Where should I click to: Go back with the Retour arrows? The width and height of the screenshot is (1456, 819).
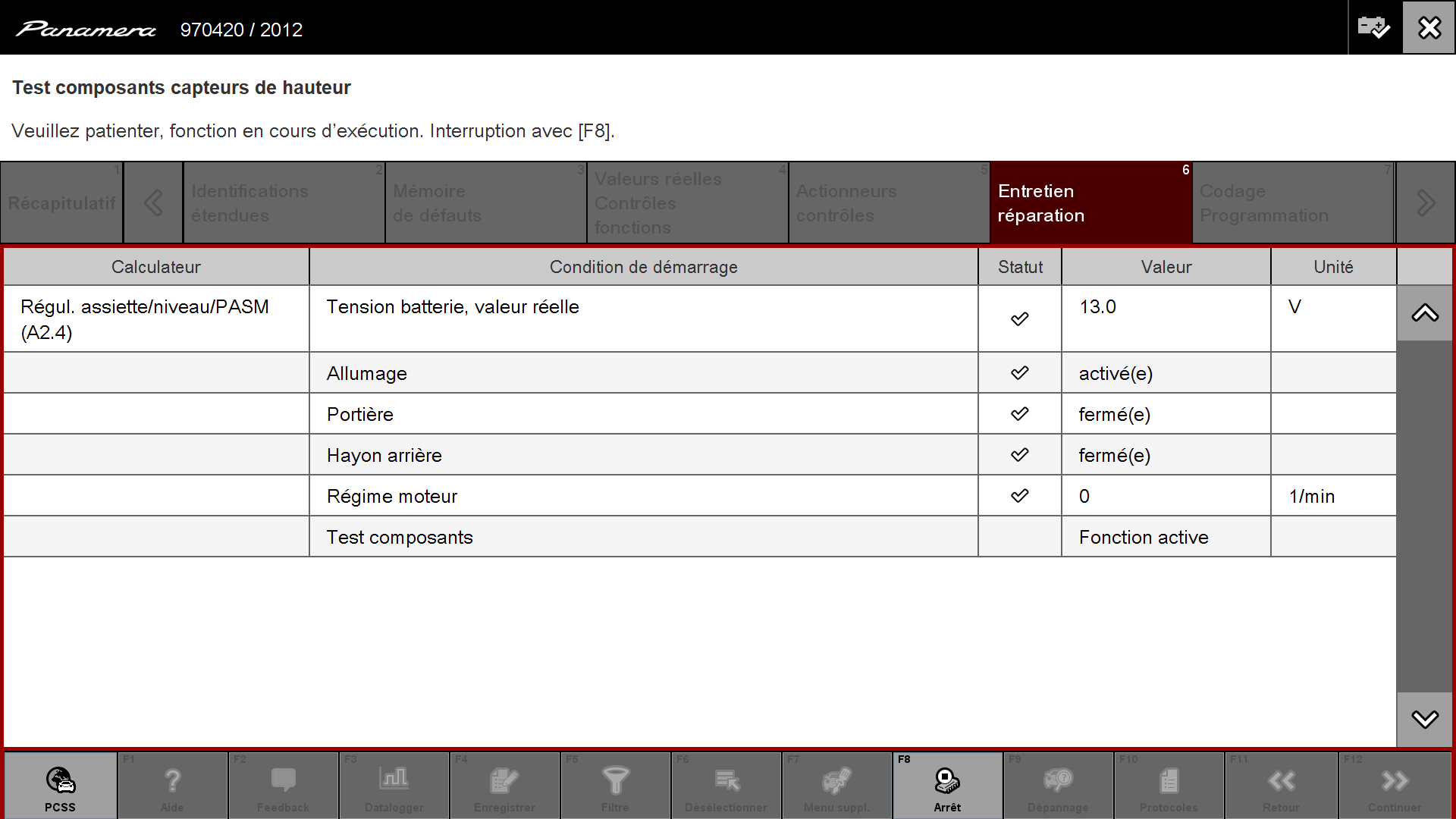[x=1281, y=786]
